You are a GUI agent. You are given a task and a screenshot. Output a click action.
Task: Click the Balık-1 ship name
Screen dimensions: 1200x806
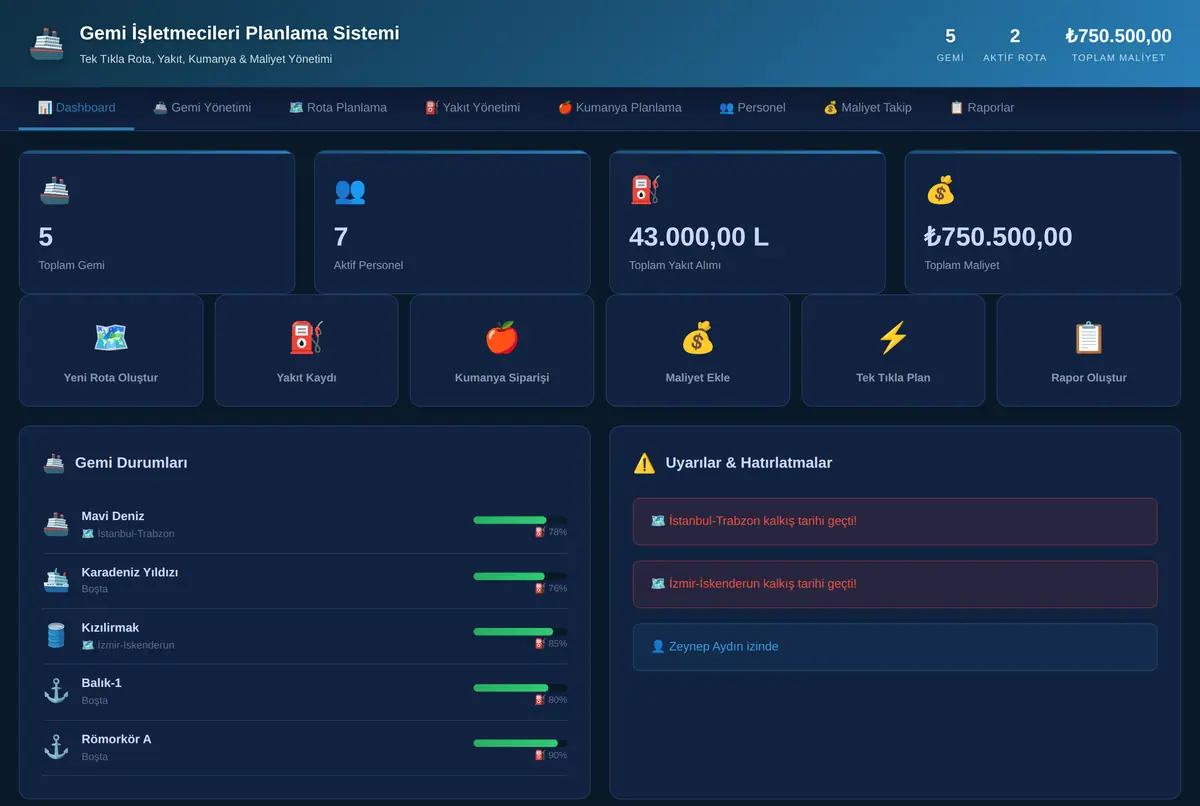click(x=102, y=683)
